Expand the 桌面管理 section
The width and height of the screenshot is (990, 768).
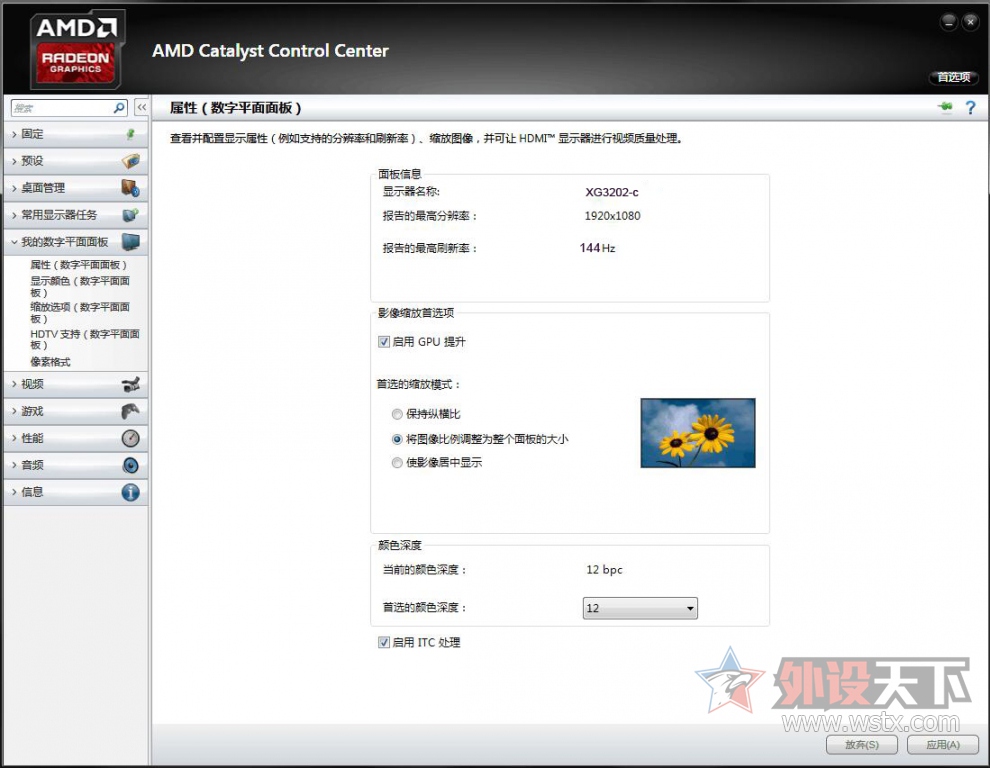tap(76, 188)
